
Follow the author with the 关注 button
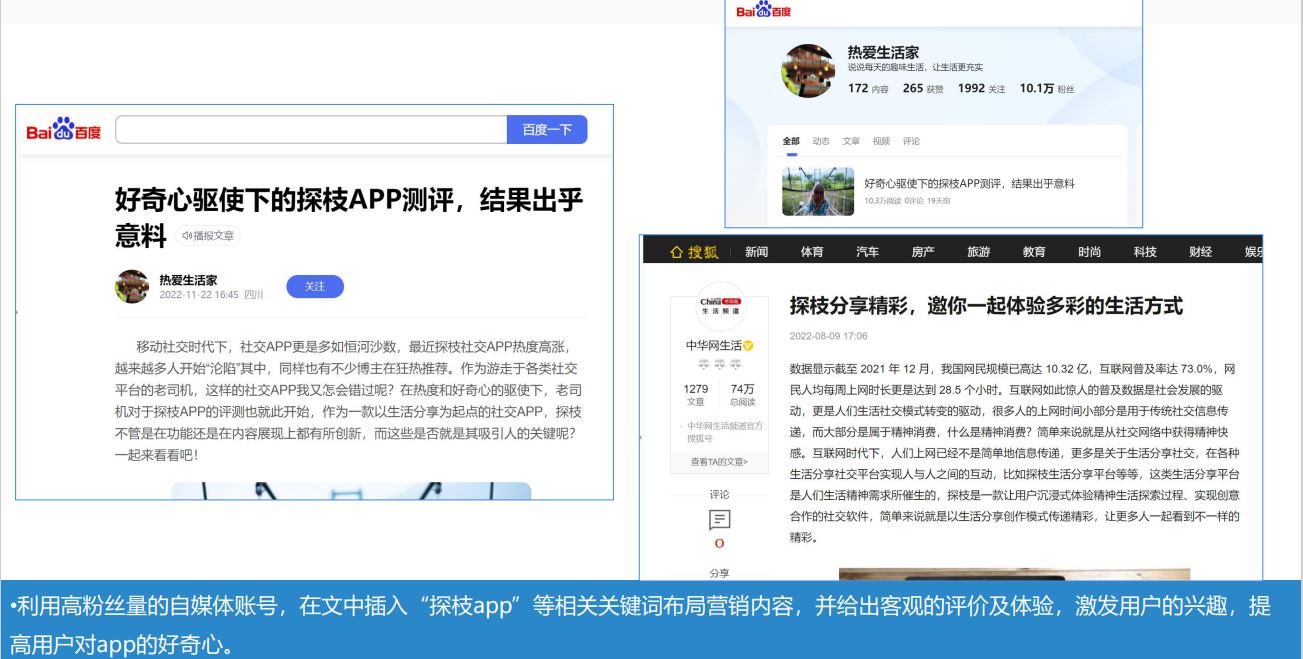click(x=314, y=286)
